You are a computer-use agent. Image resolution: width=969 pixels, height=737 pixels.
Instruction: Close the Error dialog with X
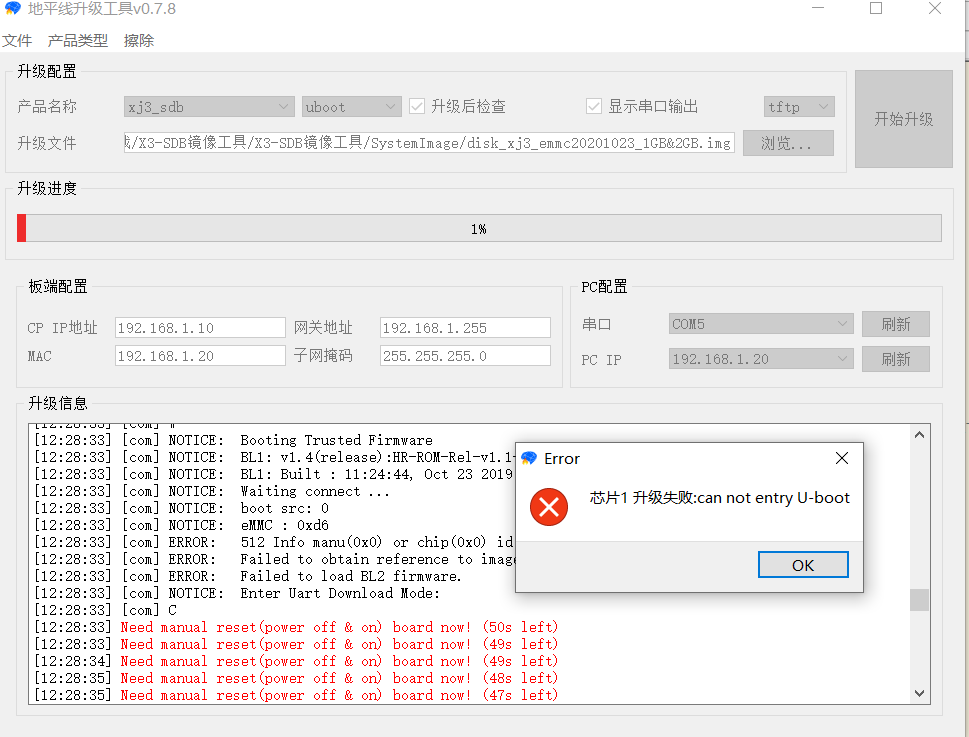pyautogui.click(x=841, y=458)
